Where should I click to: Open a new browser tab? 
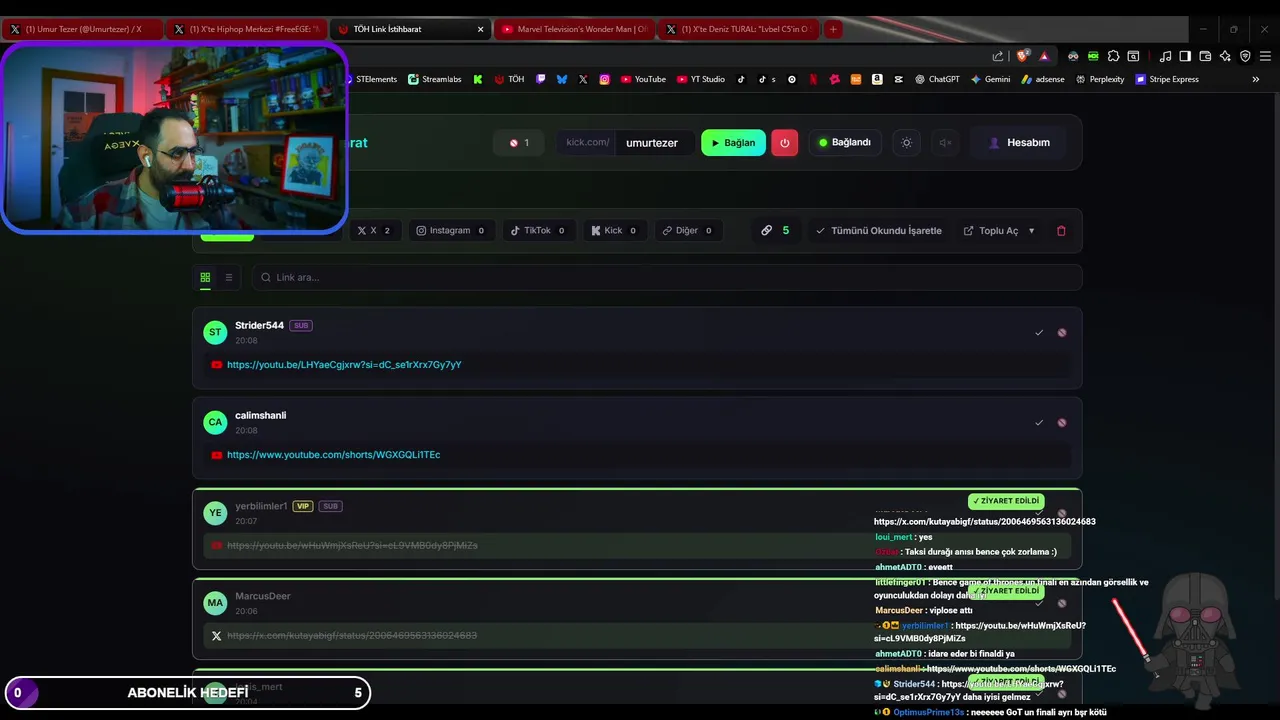(833, 29)
